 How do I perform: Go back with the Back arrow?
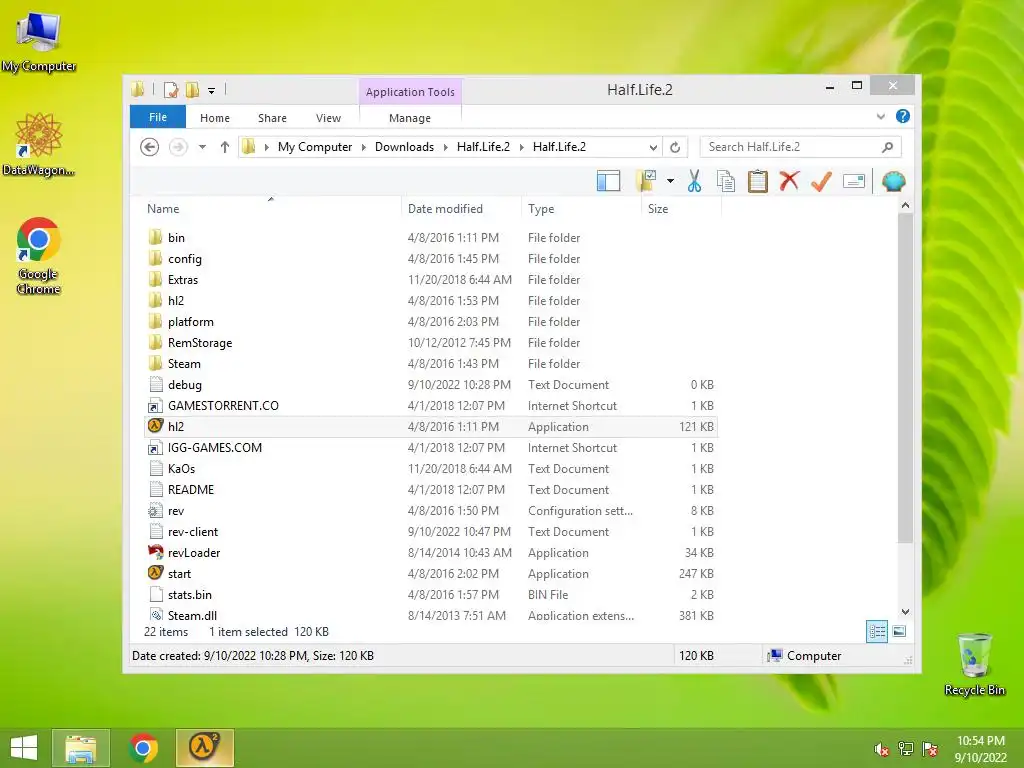click(150, 147)
